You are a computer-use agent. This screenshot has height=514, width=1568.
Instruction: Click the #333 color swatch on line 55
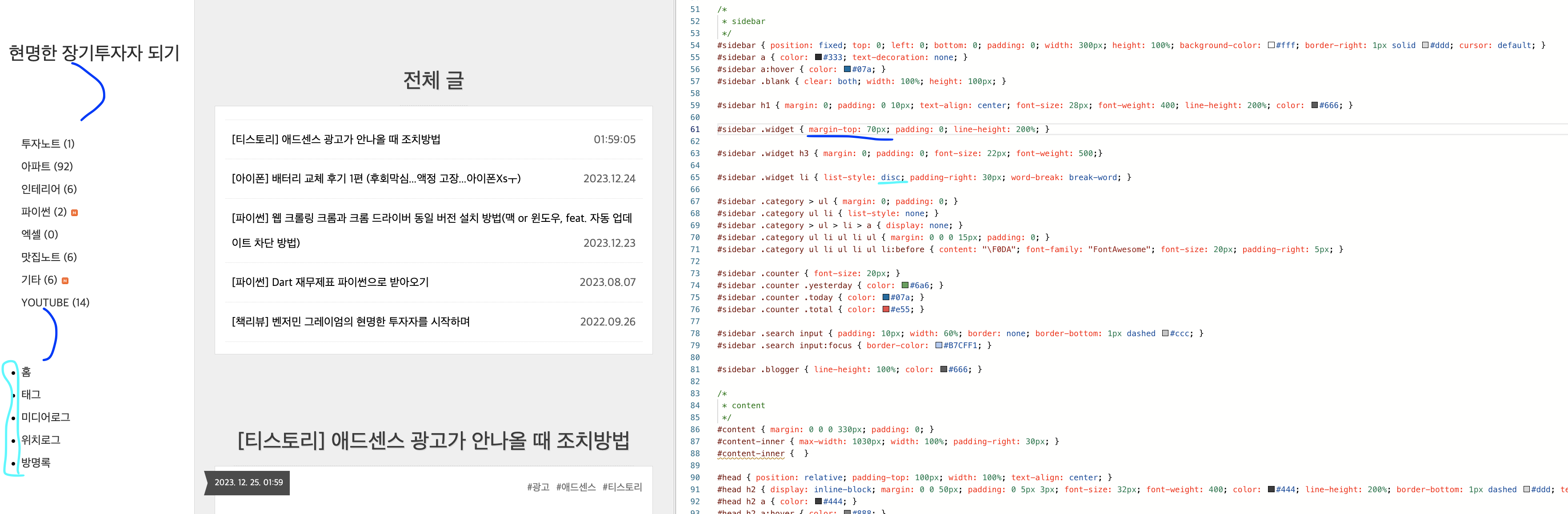point(819,57)
